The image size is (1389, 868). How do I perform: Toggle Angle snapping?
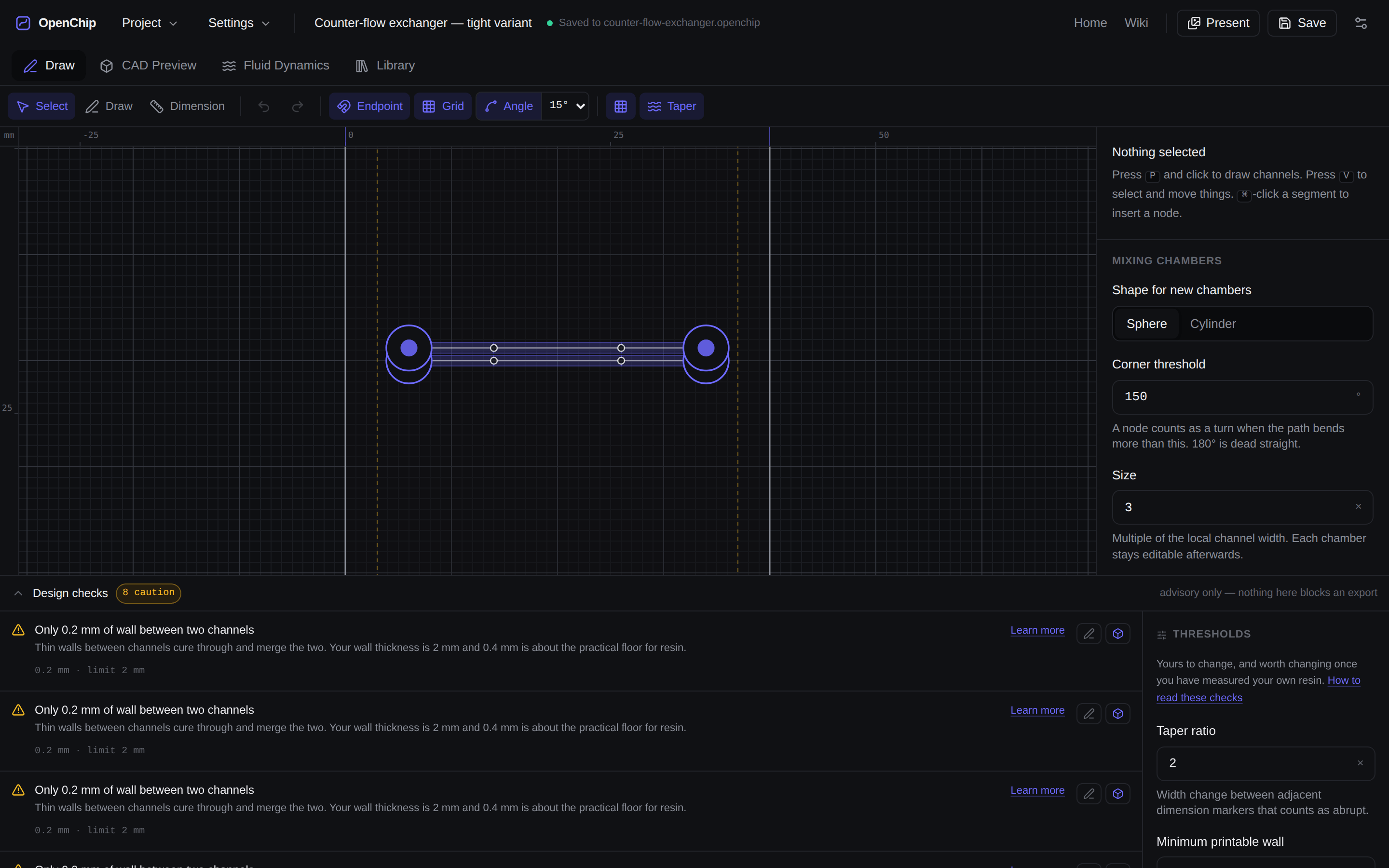coord(509,106)
